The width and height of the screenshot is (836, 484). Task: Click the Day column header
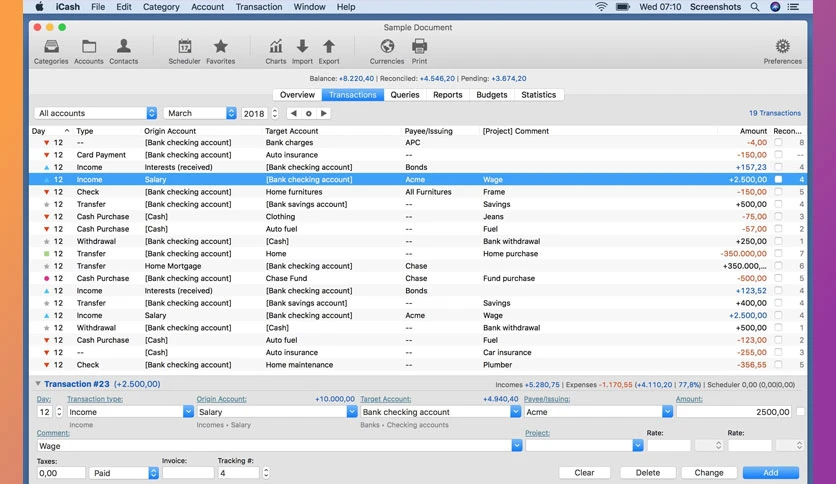(51, 131)
